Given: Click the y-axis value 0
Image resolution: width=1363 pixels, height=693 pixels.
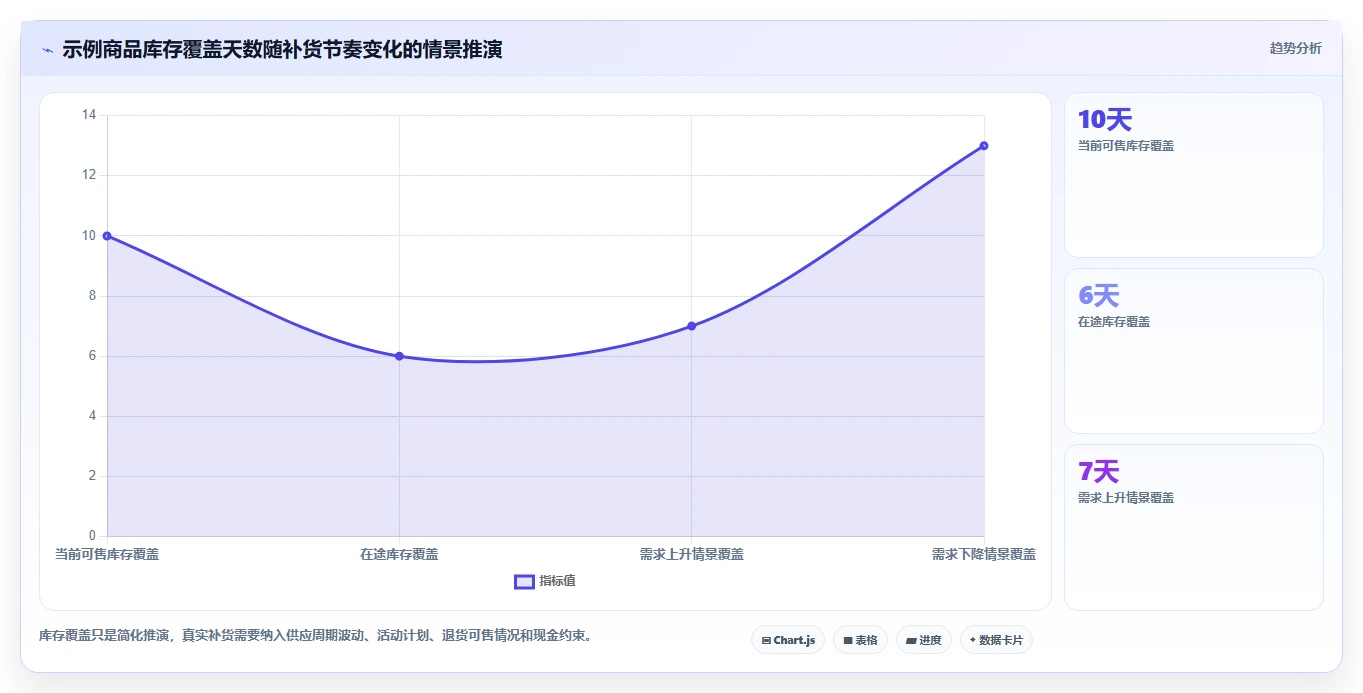Looking at the screenshot, I should 92,536.
